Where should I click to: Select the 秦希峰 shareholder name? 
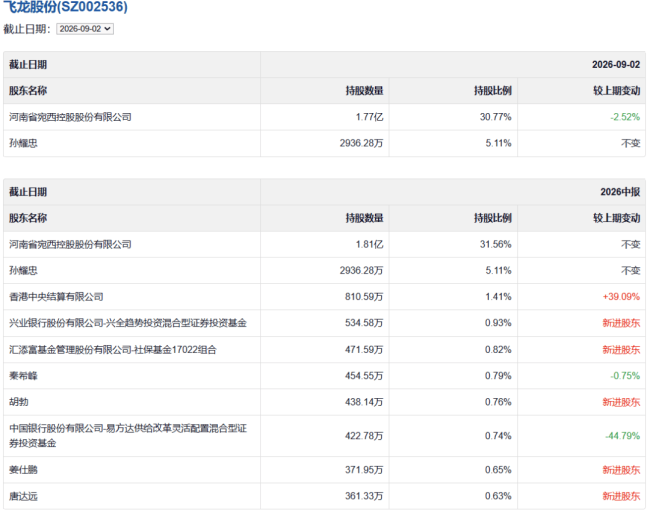coord(23,376)
